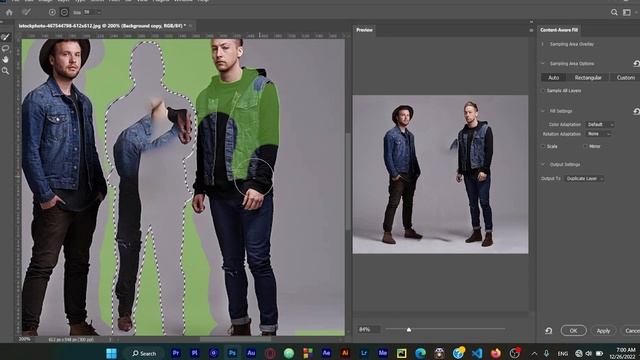Image resolution: width=640 pixels, height=360 pixels.
Task: Open Microsoft Edge from the taskbar
Action: coord(420,353)
